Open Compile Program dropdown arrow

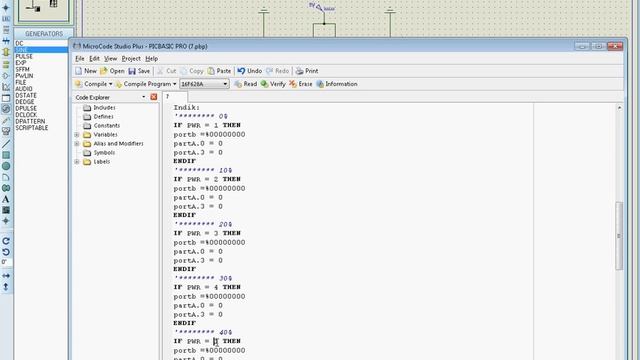(x=175, y=84)
